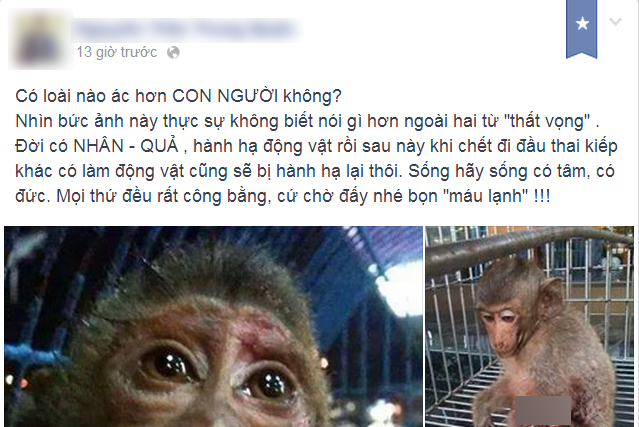Open the close-up monkey face photo
The width and height of the screenshot is (639, 427).
pyautogui.click(x=213, y=327)
